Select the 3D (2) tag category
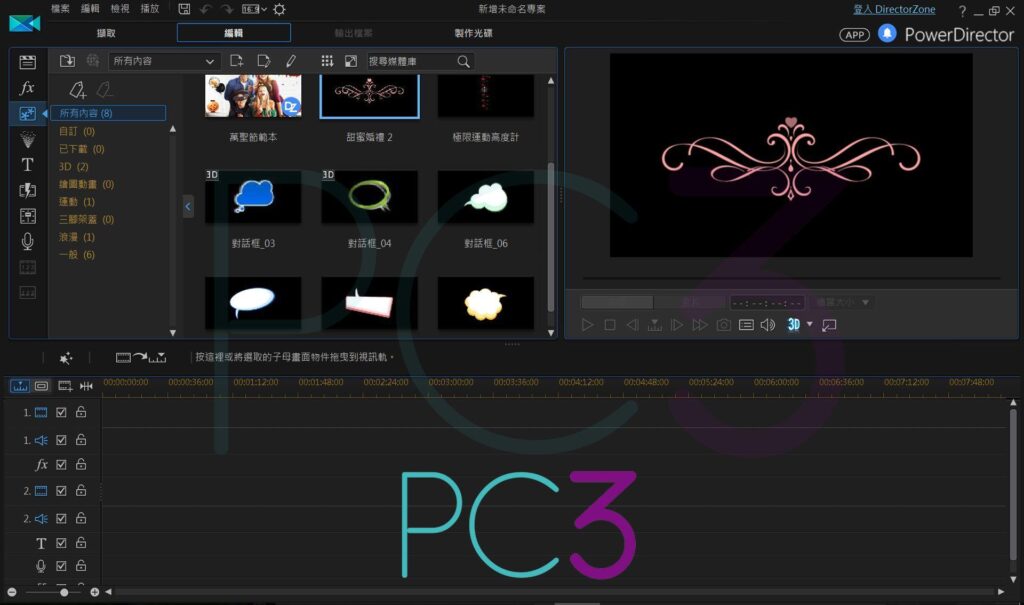The image size is (1024, 605). pos(74,167)
